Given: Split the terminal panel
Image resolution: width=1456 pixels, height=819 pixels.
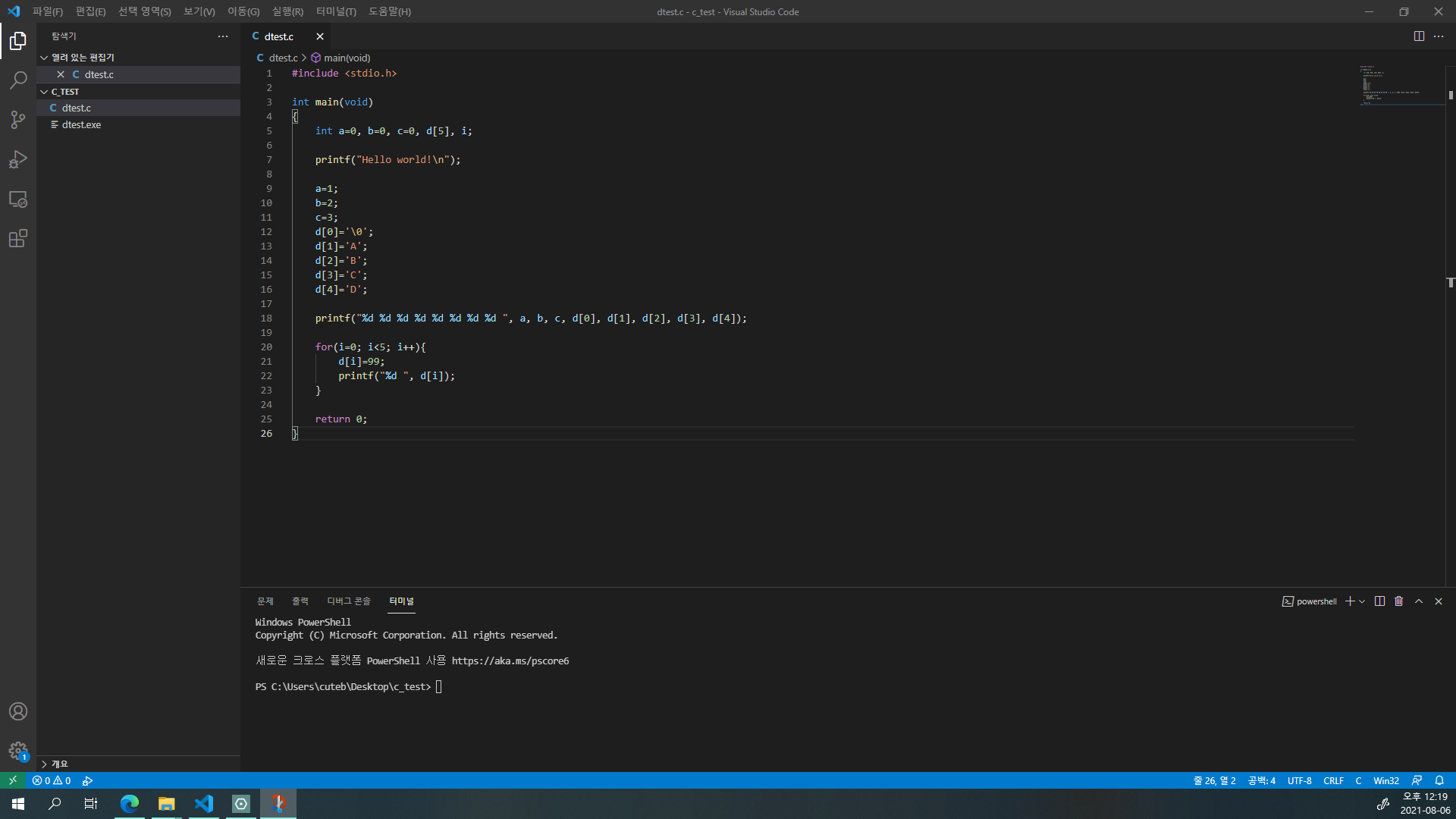Looking at the screenshot, I should pyautogui.click(x=1379, y=601).
